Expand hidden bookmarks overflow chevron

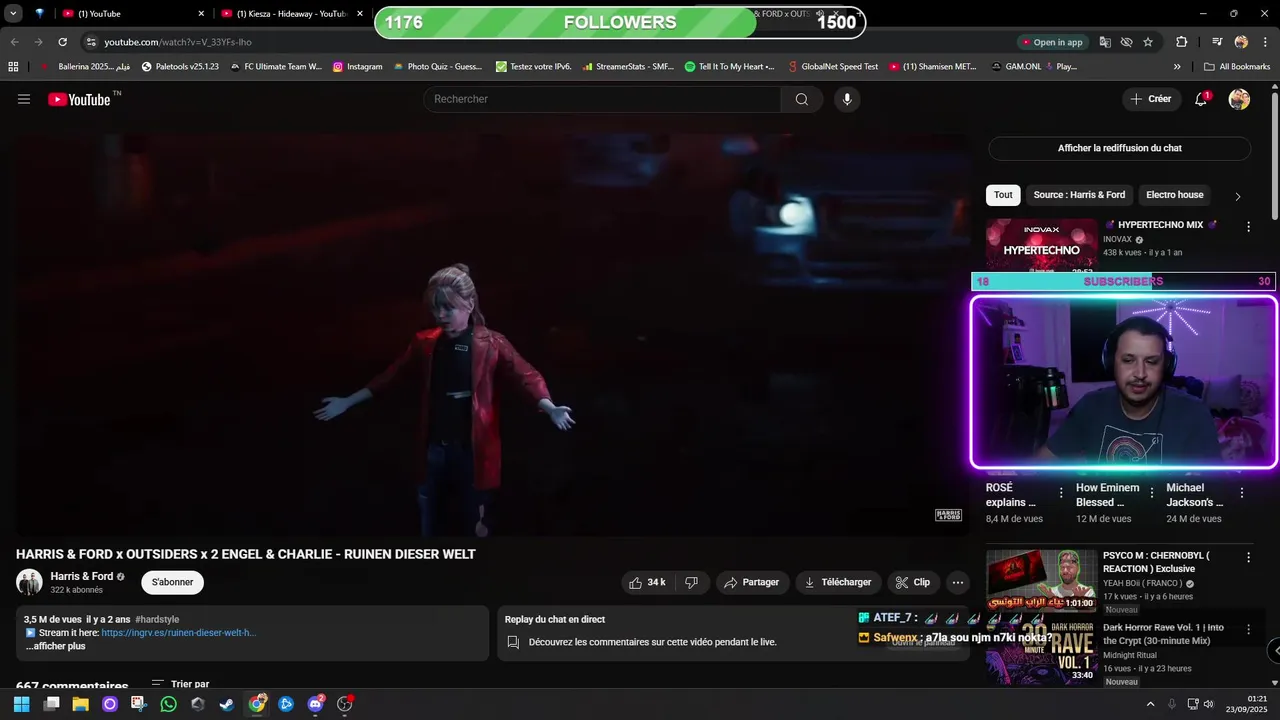(1177, 67)
